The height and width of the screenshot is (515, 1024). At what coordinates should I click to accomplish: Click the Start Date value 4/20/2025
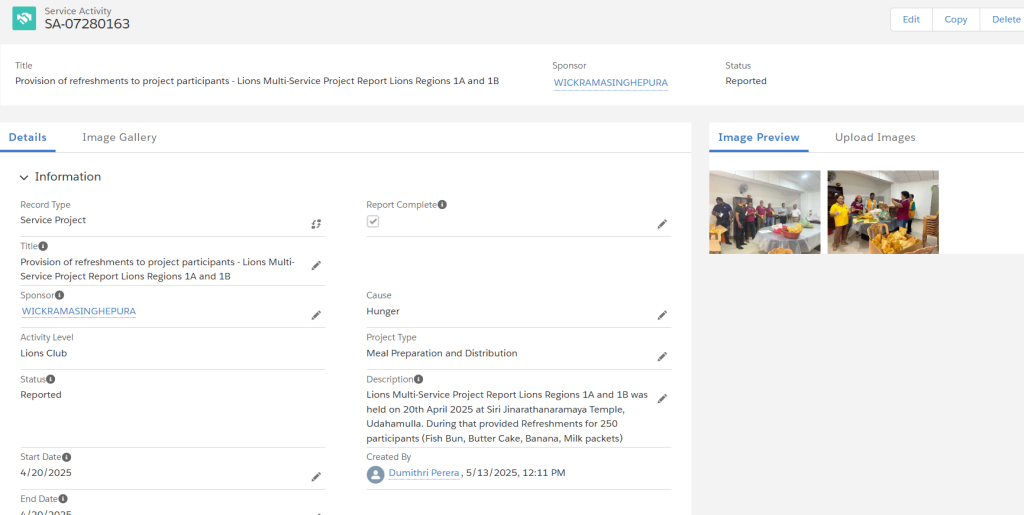click(46, 473)
